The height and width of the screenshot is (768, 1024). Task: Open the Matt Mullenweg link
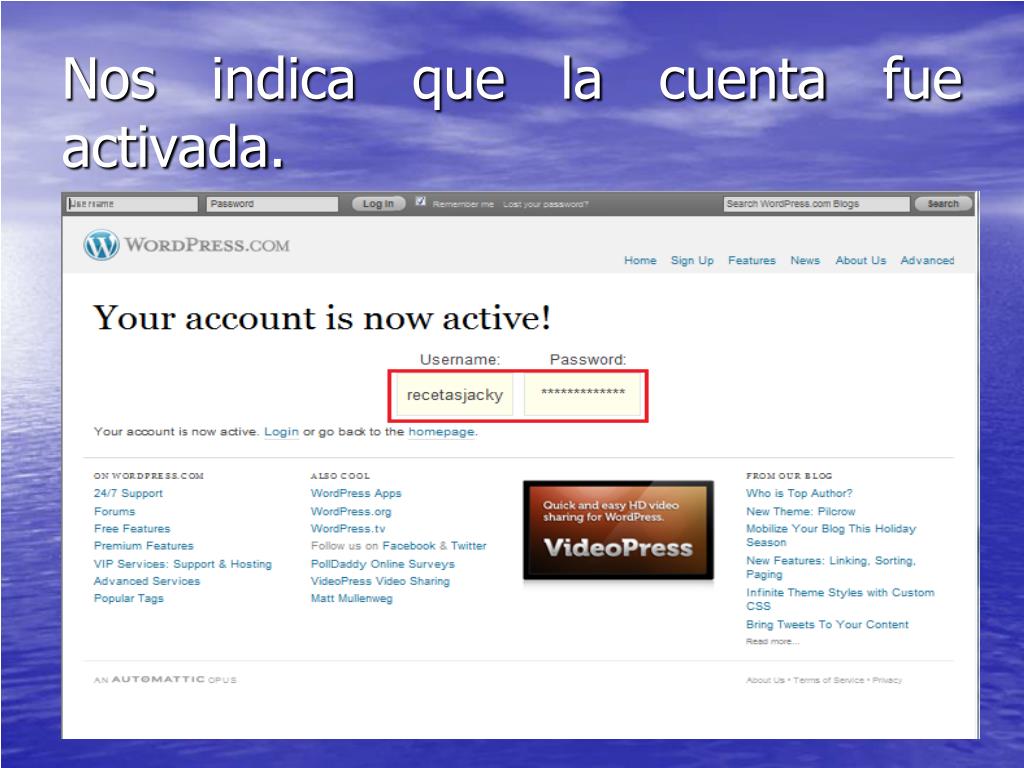tap(352, 598)
